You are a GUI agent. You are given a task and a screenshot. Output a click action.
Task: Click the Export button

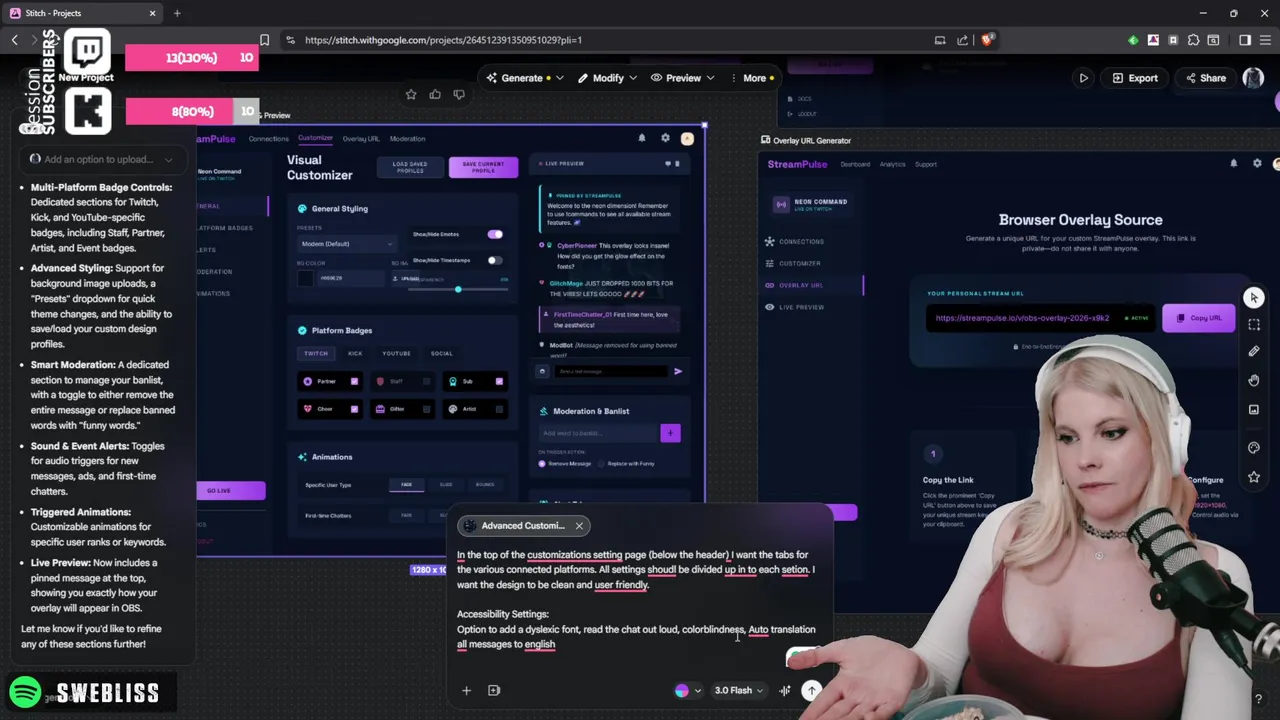tap(1135, 78)
